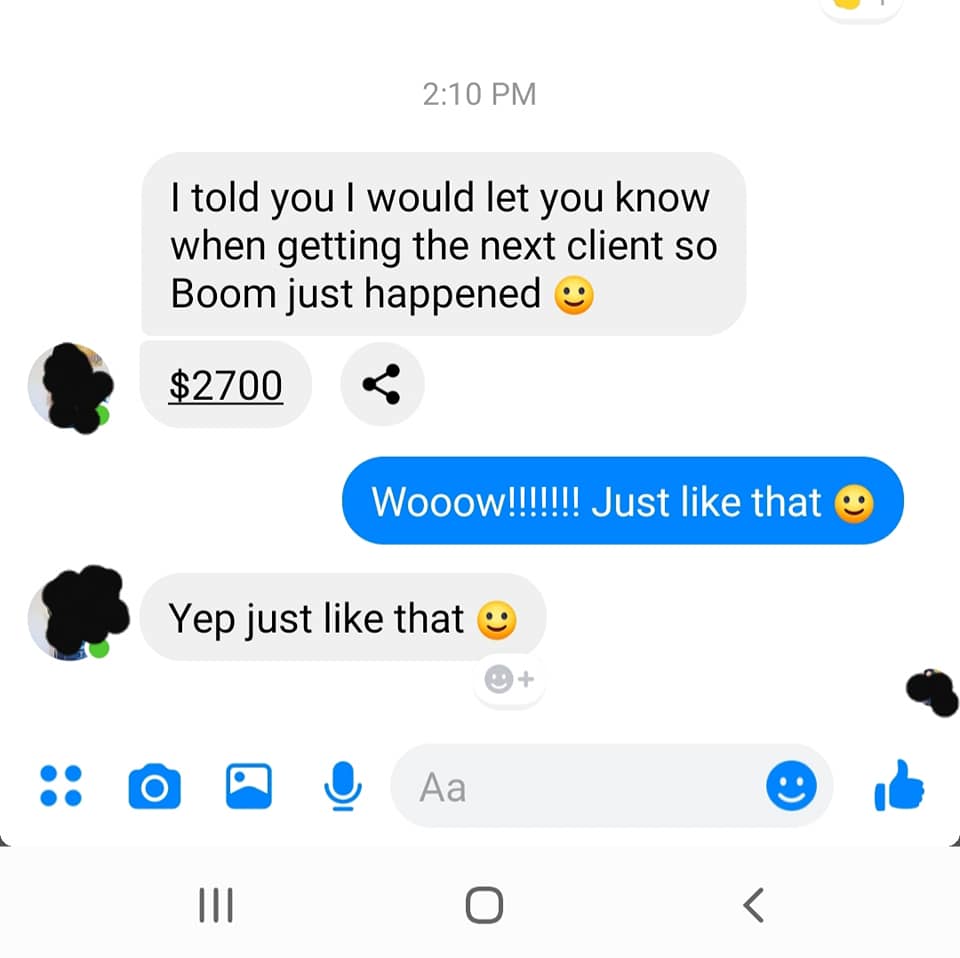
Task: Add reaction to 'Yep just like that'
Action: [509, 679]
